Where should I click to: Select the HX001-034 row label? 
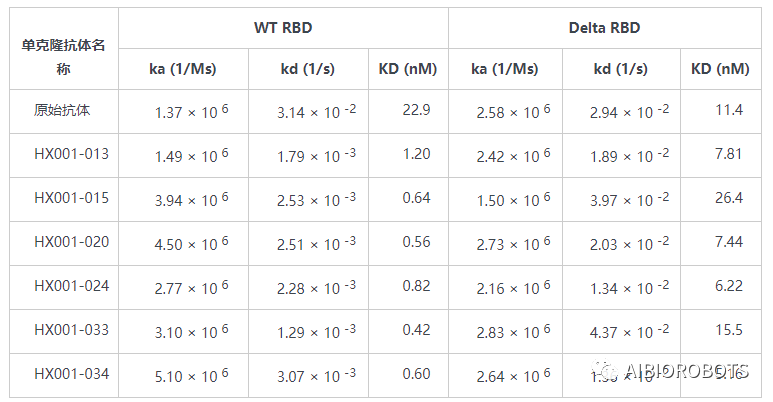(71, 374)
